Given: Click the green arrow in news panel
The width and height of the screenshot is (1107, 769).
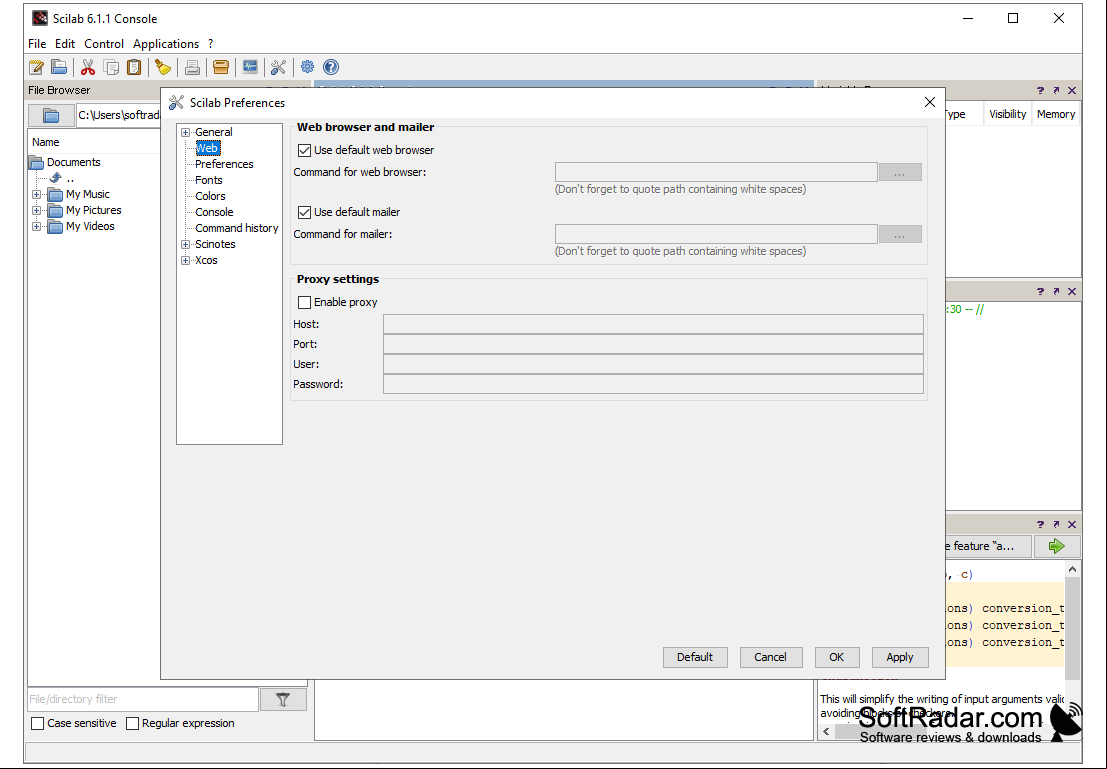Looking at the screenshot, I should [1056, 546].
